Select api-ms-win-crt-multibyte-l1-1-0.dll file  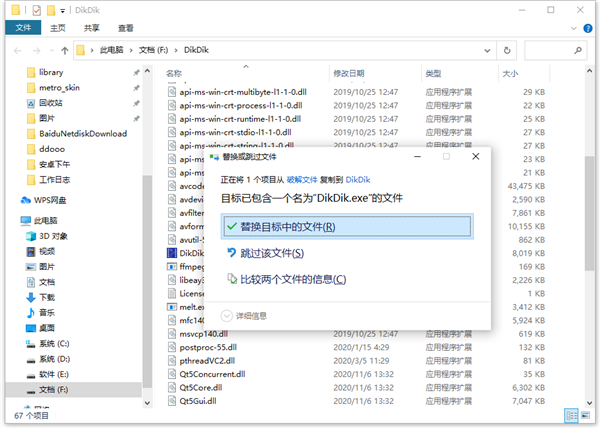point(243,92)
